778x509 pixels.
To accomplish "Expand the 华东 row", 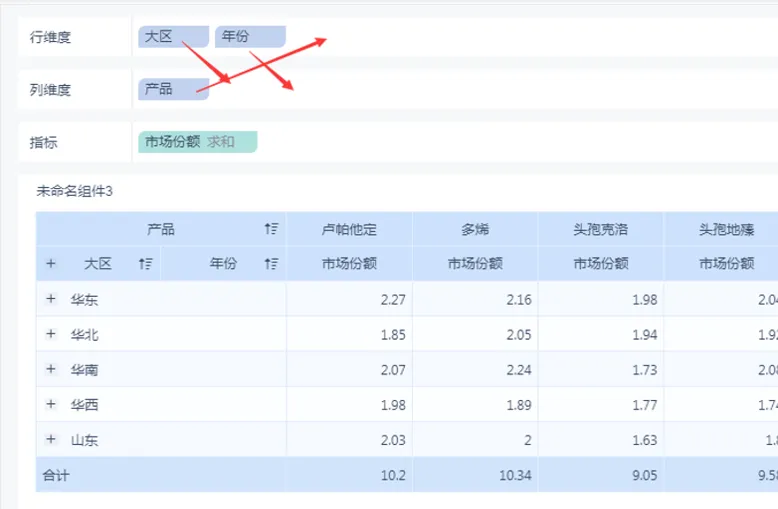I will pyautogui.click(x=51, y=299).
